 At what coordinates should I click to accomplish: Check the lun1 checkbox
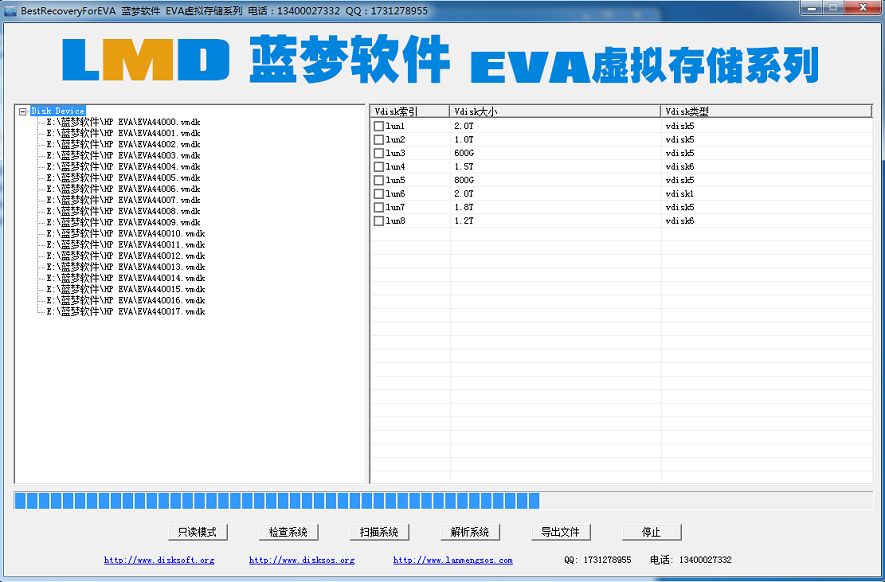[x=378, y=126]
